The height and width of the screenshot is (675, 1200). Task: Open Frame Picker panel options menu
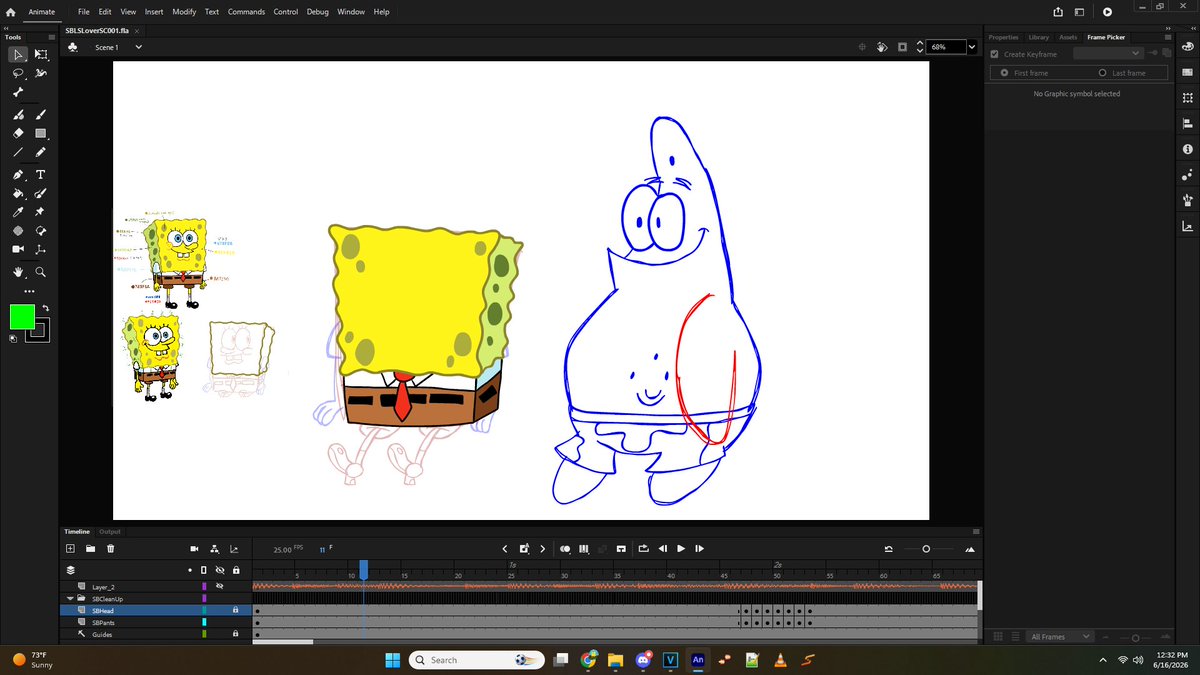(1168, 37)
